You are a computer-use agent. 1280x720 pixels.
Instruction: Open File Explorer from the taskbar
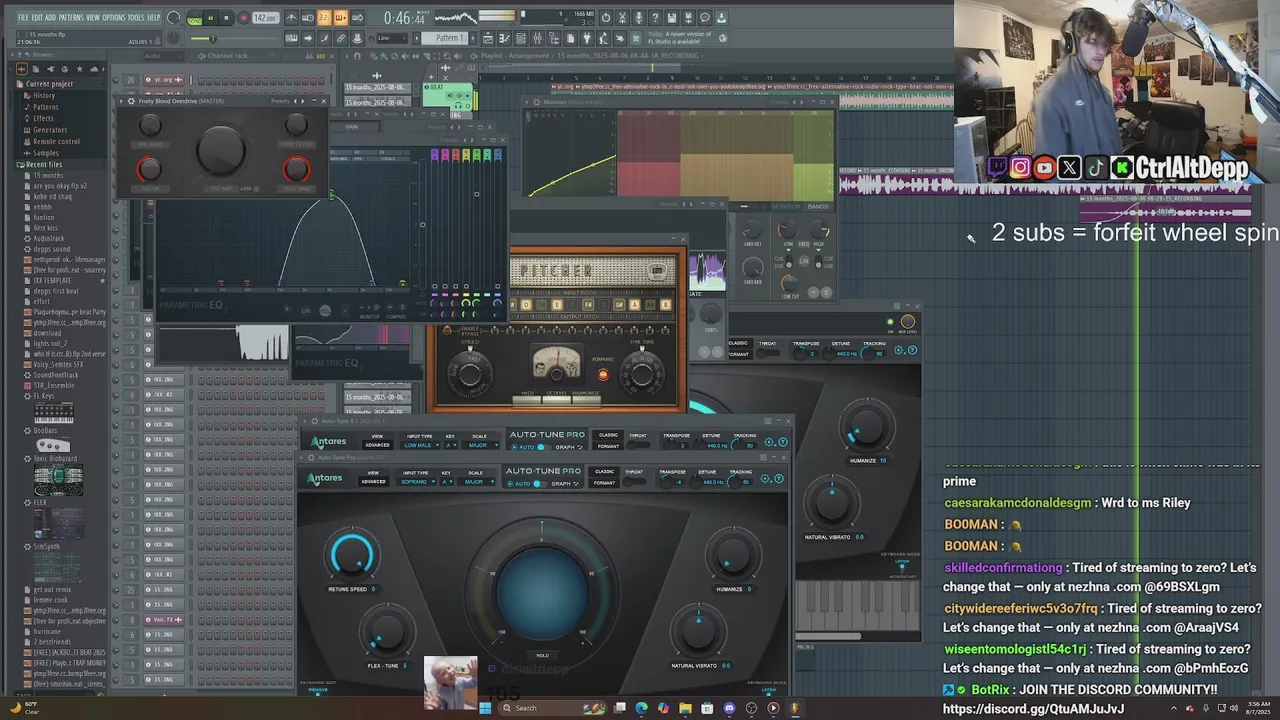tap(685, 708)
